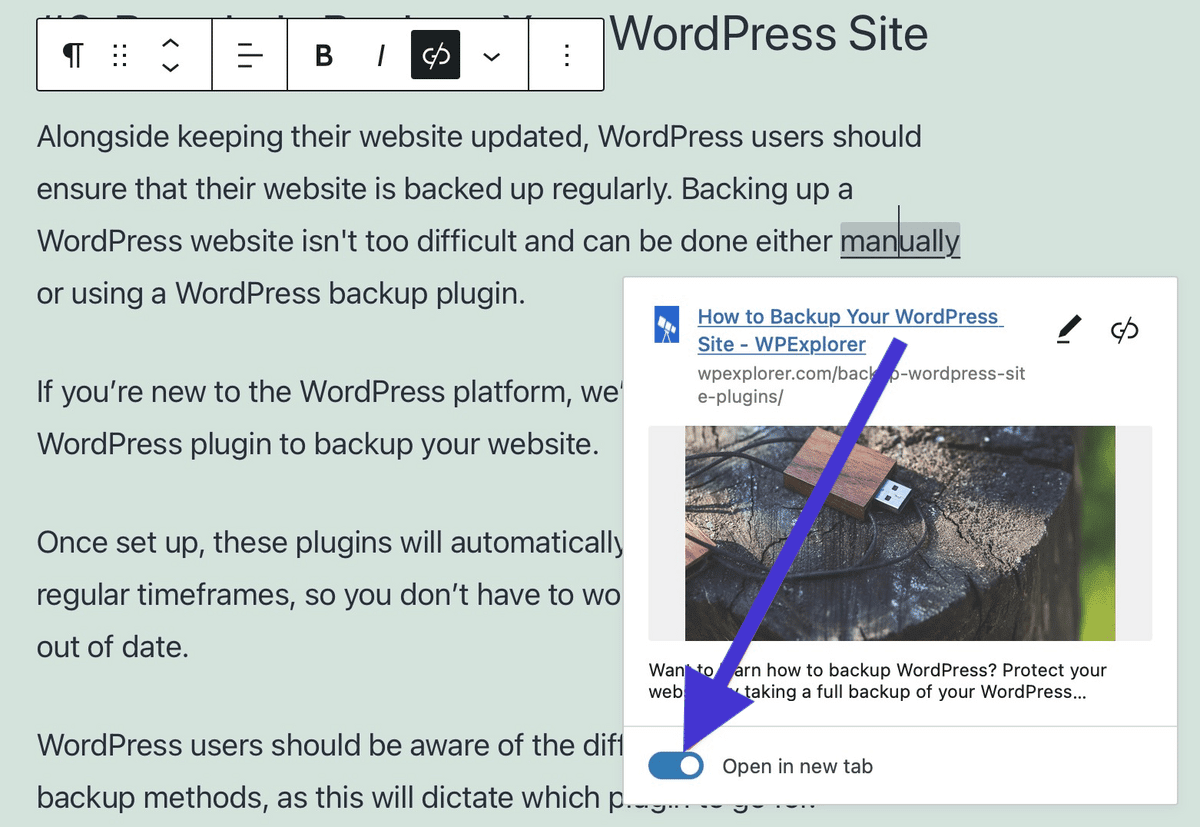Open the text alignment dropdown
Screen dimensions: 1200x827
(249, 56)
